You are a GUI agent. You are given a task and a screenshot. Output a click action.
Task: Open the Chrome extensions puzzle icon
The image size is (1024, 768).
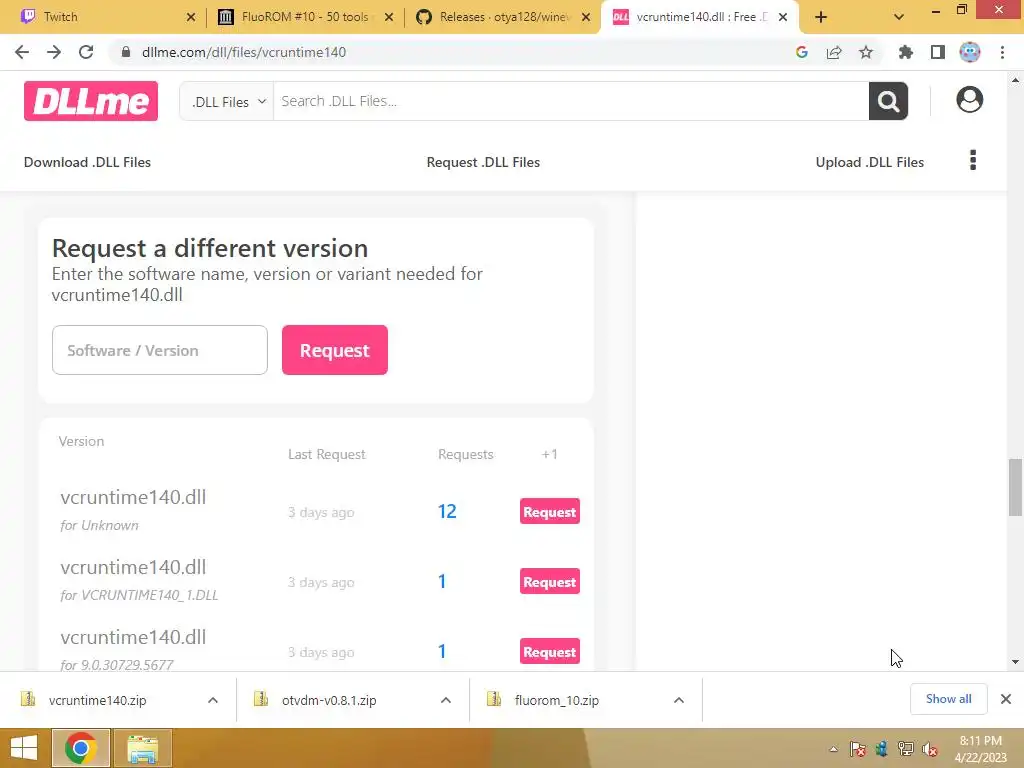pos(905,52)
